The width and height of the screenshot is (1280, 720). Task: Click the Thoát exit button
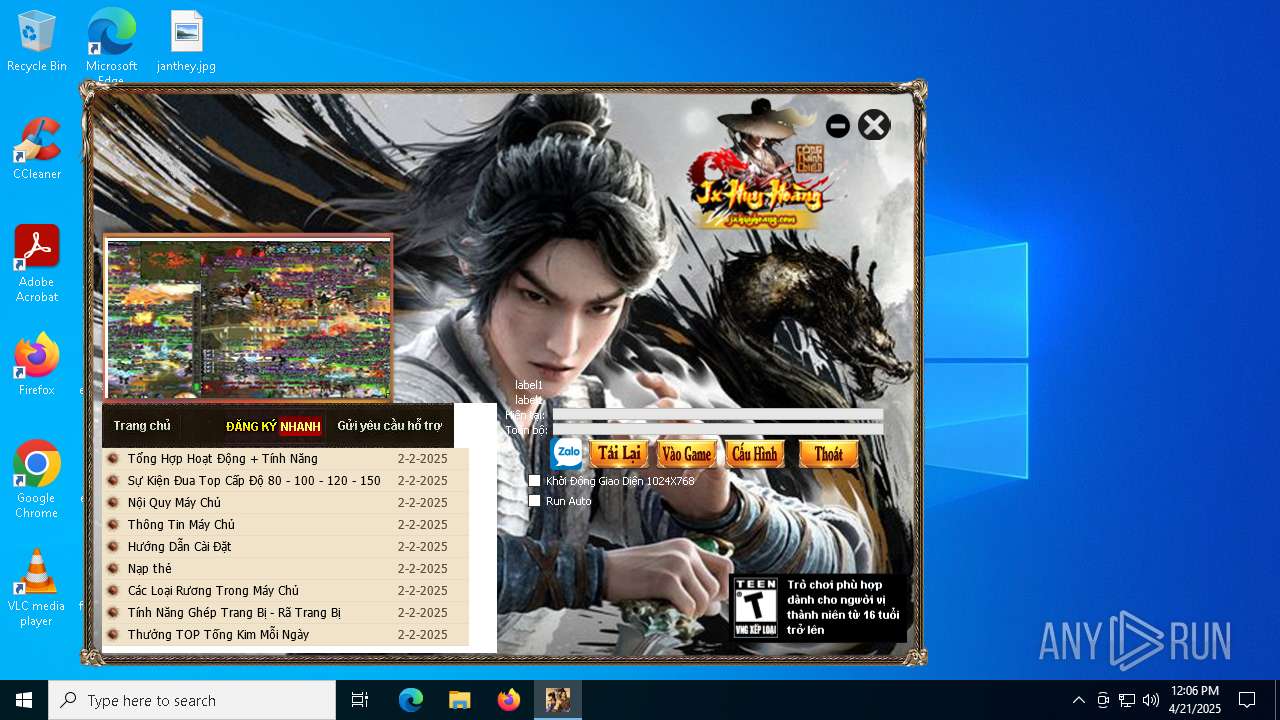pos(828,453)
